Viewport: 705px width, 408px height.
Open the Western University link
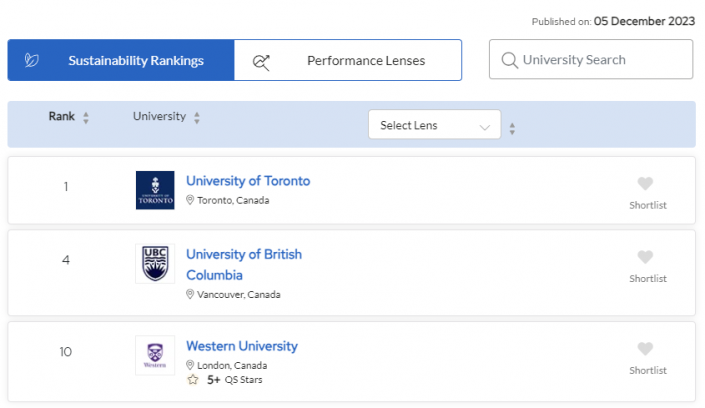click(x=242, y=346)
